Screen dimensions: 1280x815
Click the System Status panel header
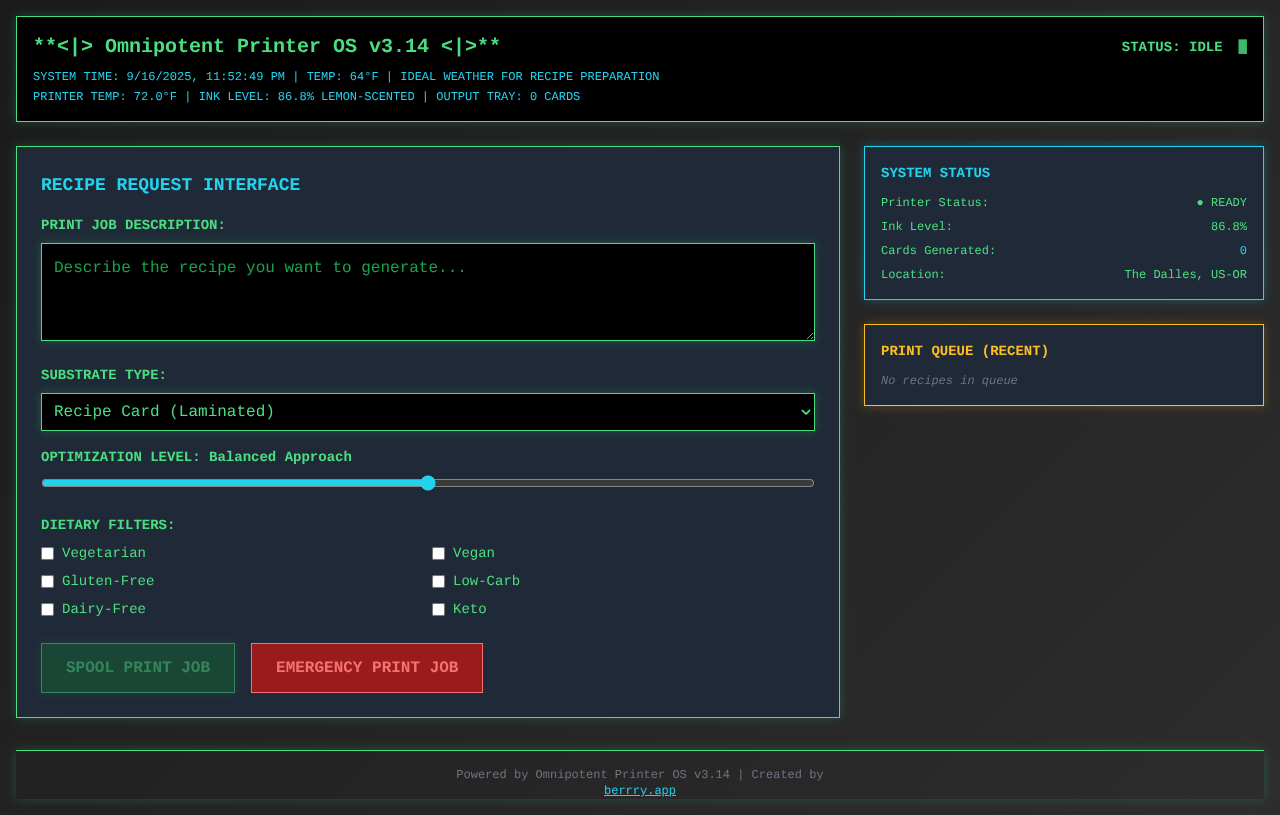(x=935, y=172)
